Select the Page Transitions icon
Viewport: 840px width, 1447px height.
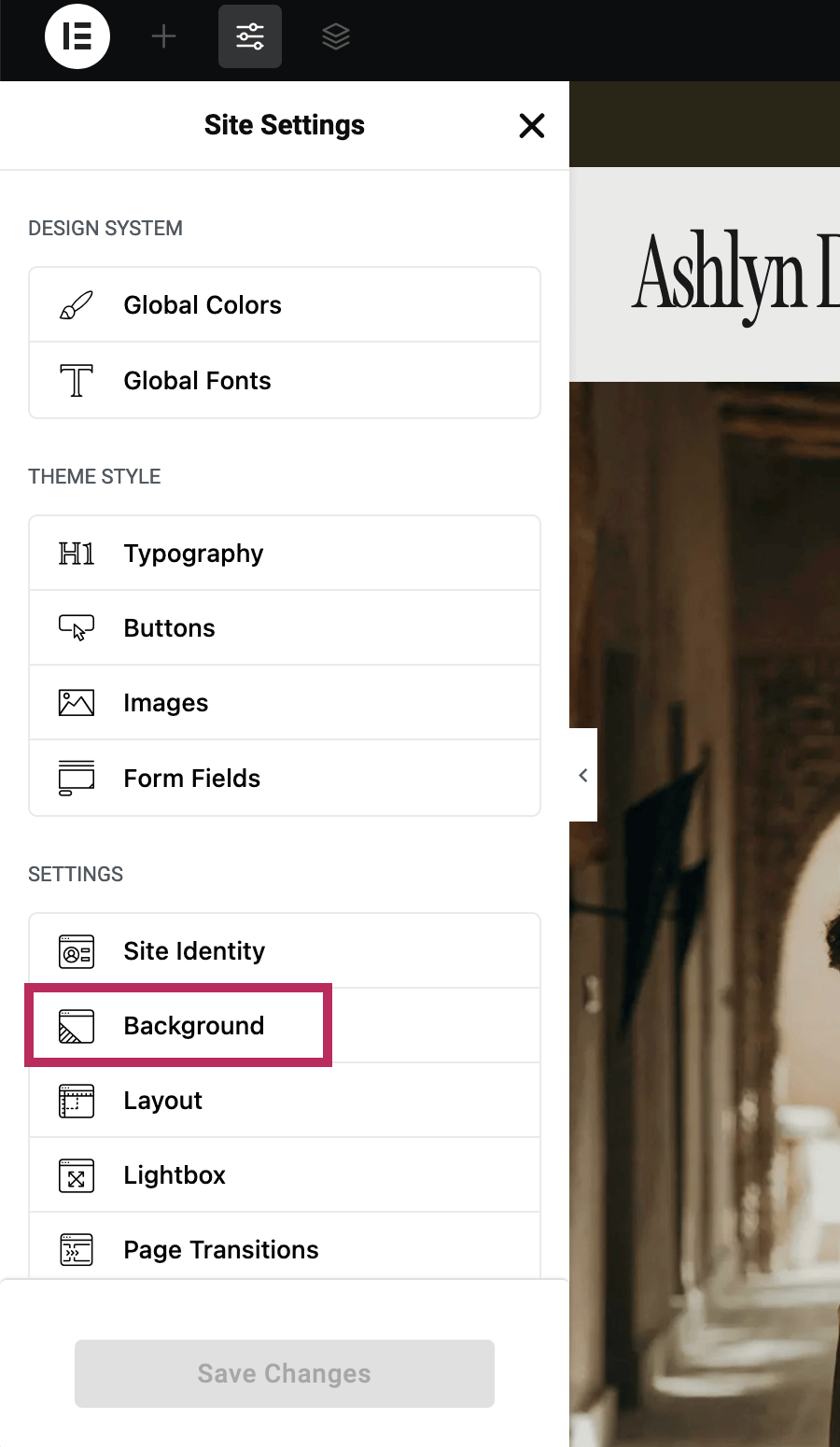(x=77, y=1249)
